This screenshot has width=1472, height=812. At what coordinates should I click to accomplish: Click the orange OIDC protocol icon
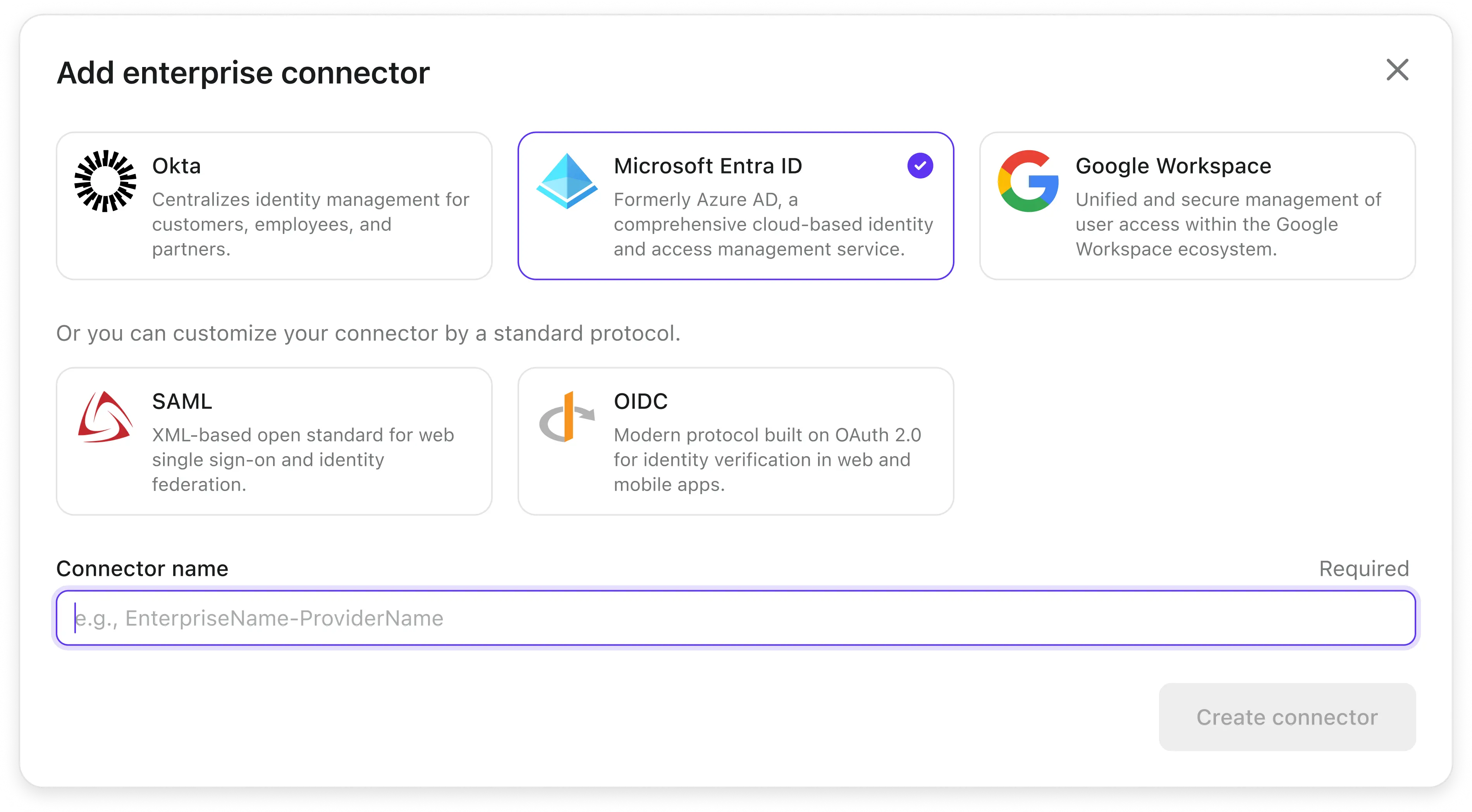[567, 417]
